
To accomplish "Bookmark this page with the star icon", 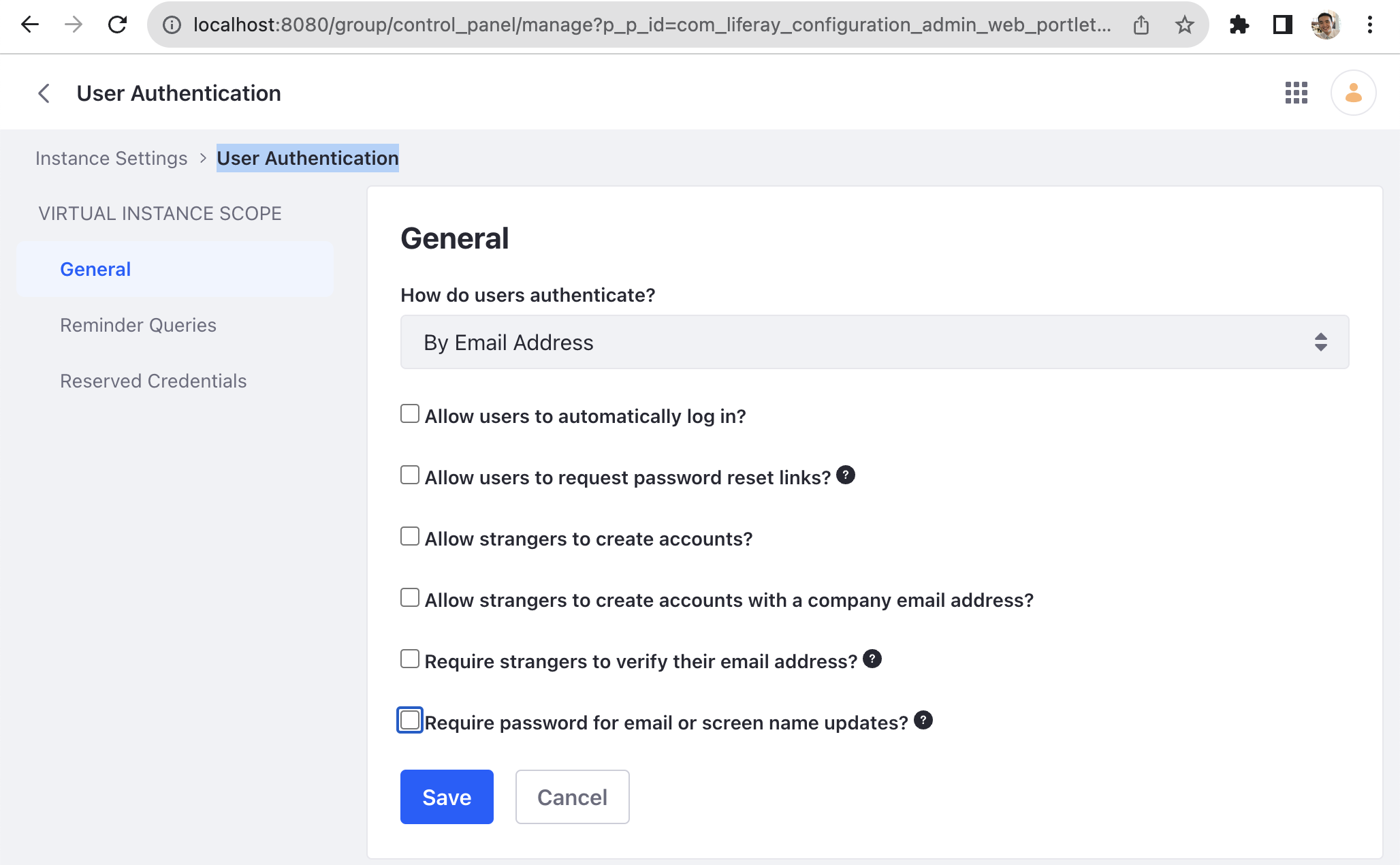I will pos(1184,25).
